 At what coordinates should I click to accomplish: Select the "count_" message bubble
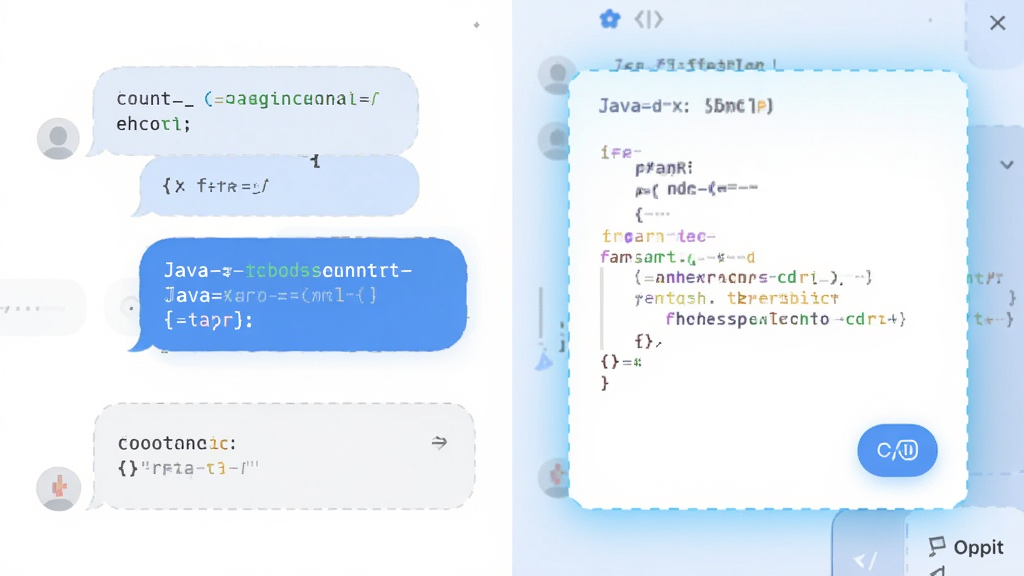point(255,111)
